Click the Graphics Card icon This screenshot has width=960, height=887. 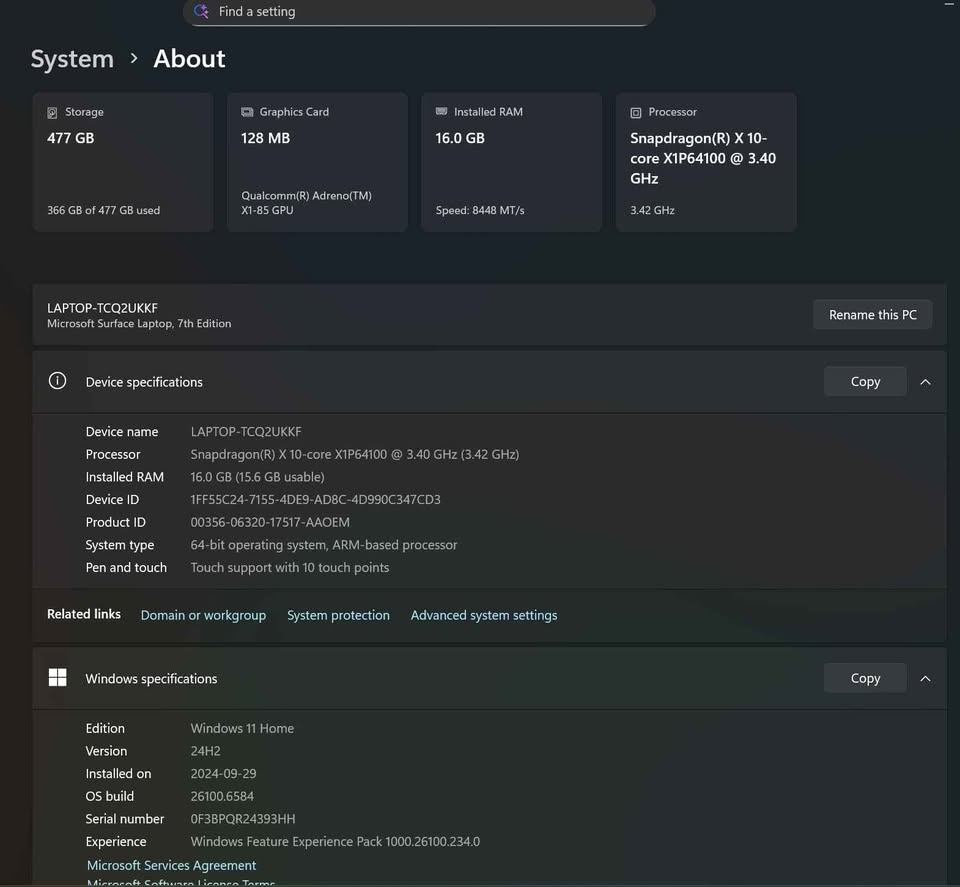point(247,112)
